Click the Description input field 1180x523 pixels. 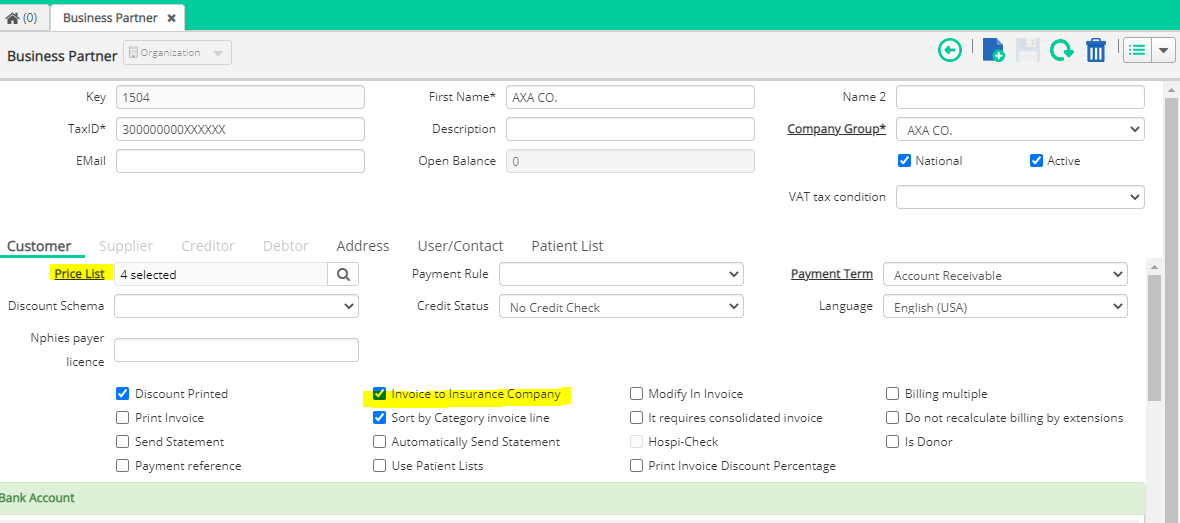630,129
